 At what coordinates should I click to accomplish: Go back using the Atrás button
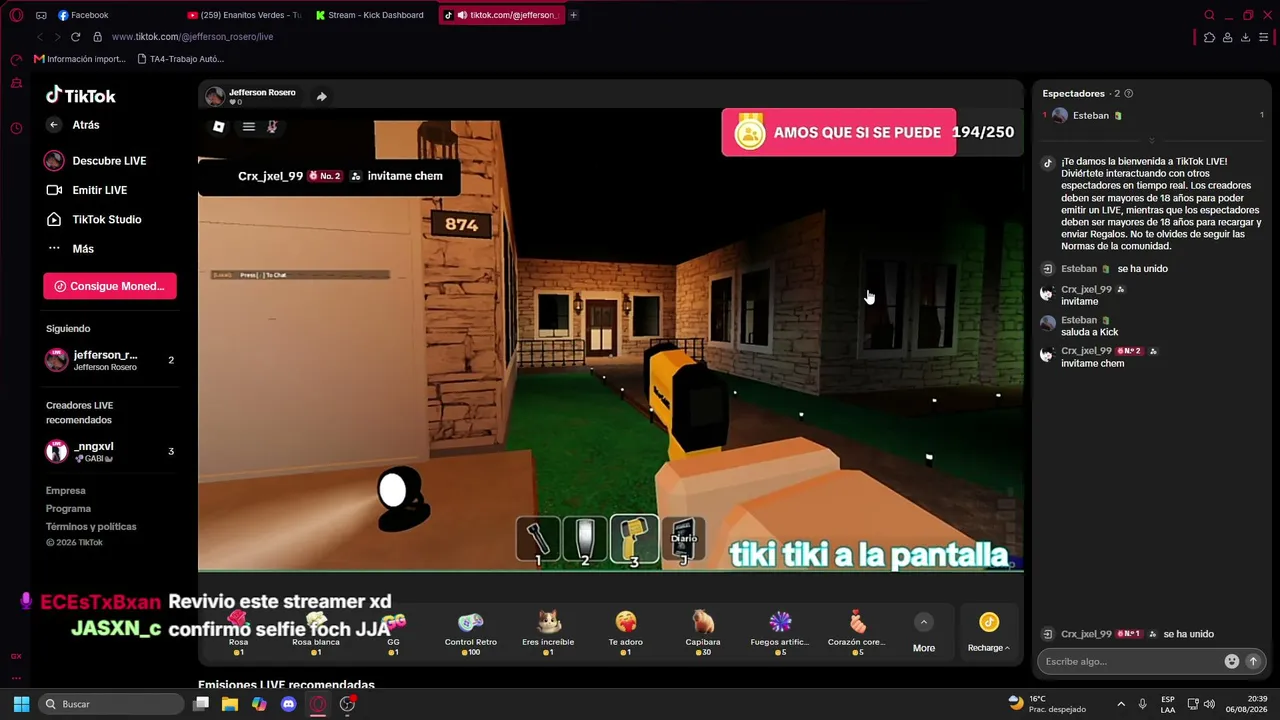(x=73, y=125)
